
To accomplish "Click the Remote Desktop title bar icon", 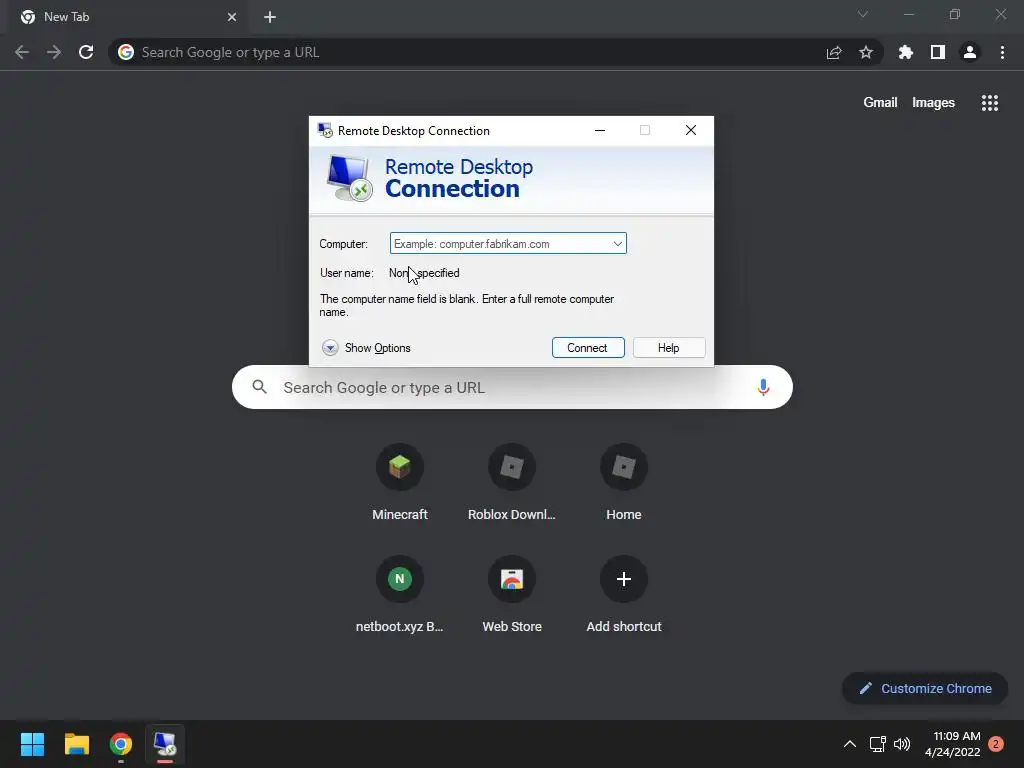I will pyautogui.click(x=325, y=130).
